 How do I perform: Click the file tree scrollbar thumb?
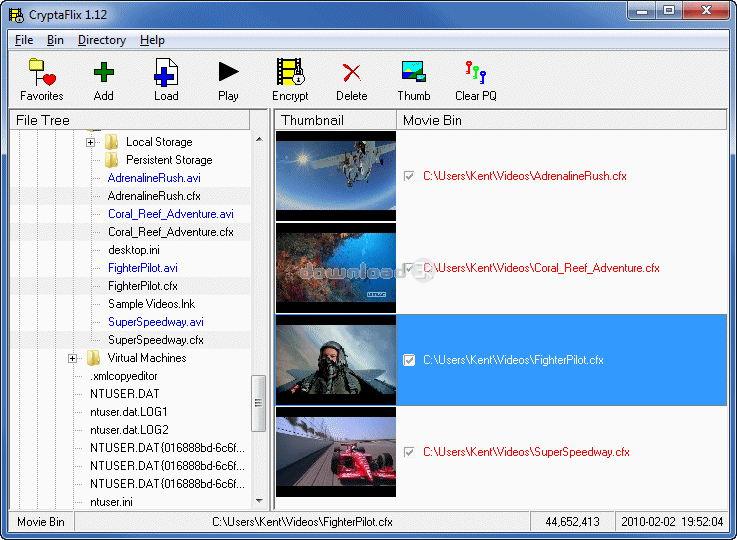tap(259, 403)
